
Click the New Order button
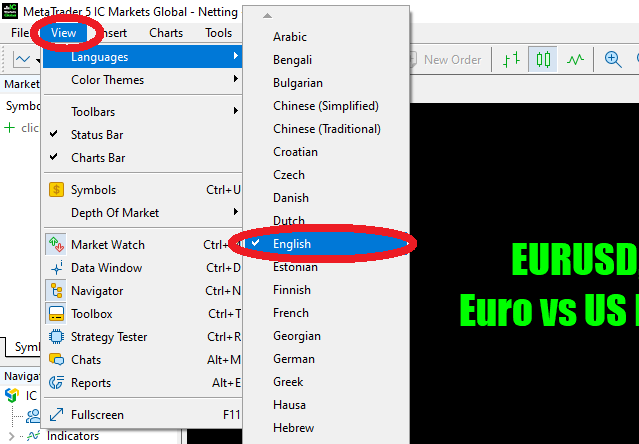pyautogui.click(x=452, y=59)
